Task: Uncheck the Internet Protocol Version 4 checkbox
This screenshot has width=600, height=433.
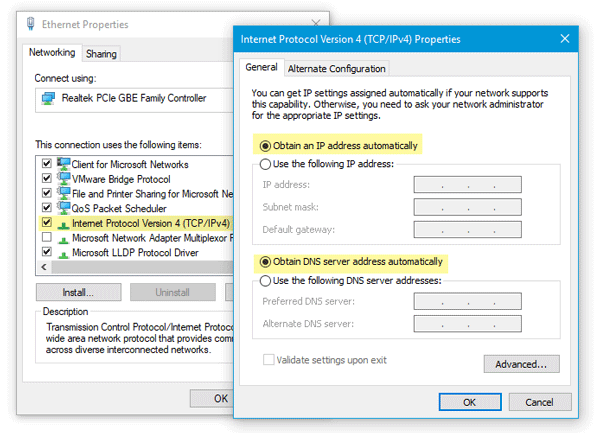Action: point(46,223)
